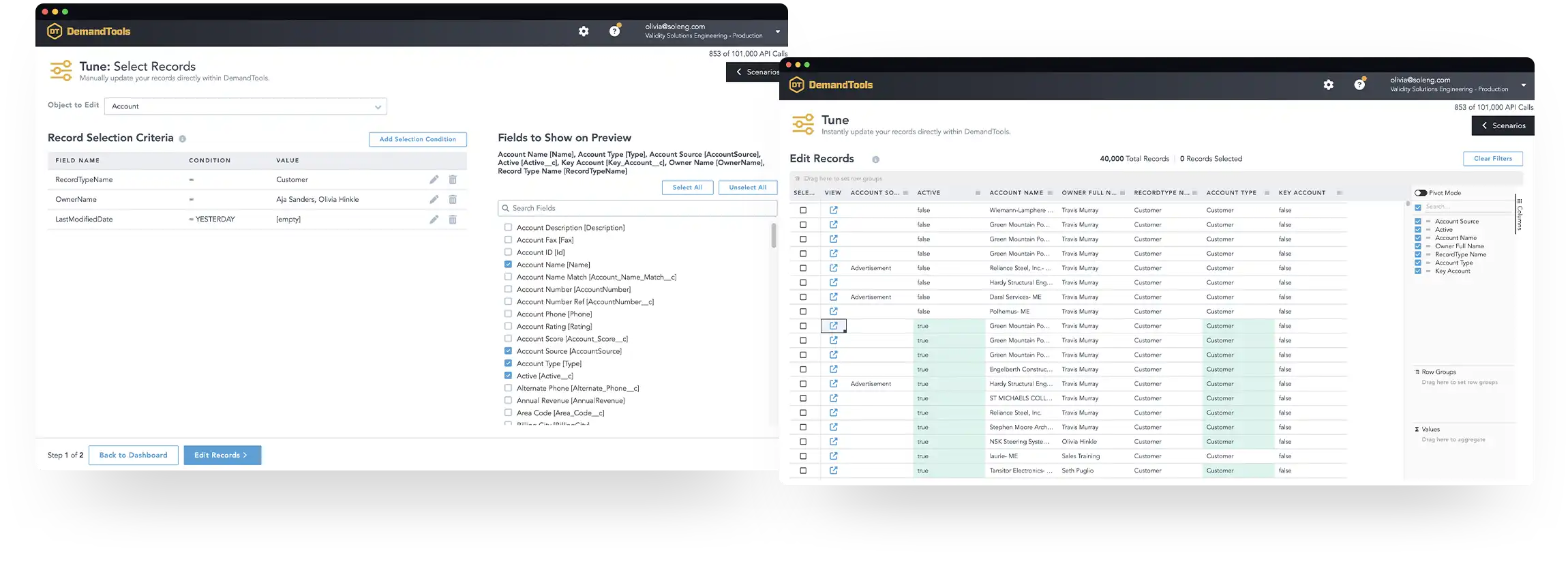The height and width of the screenshot is (566, 1568).
Task: Click info icon beside Record Selection Criteria
Action: [182, 138]
